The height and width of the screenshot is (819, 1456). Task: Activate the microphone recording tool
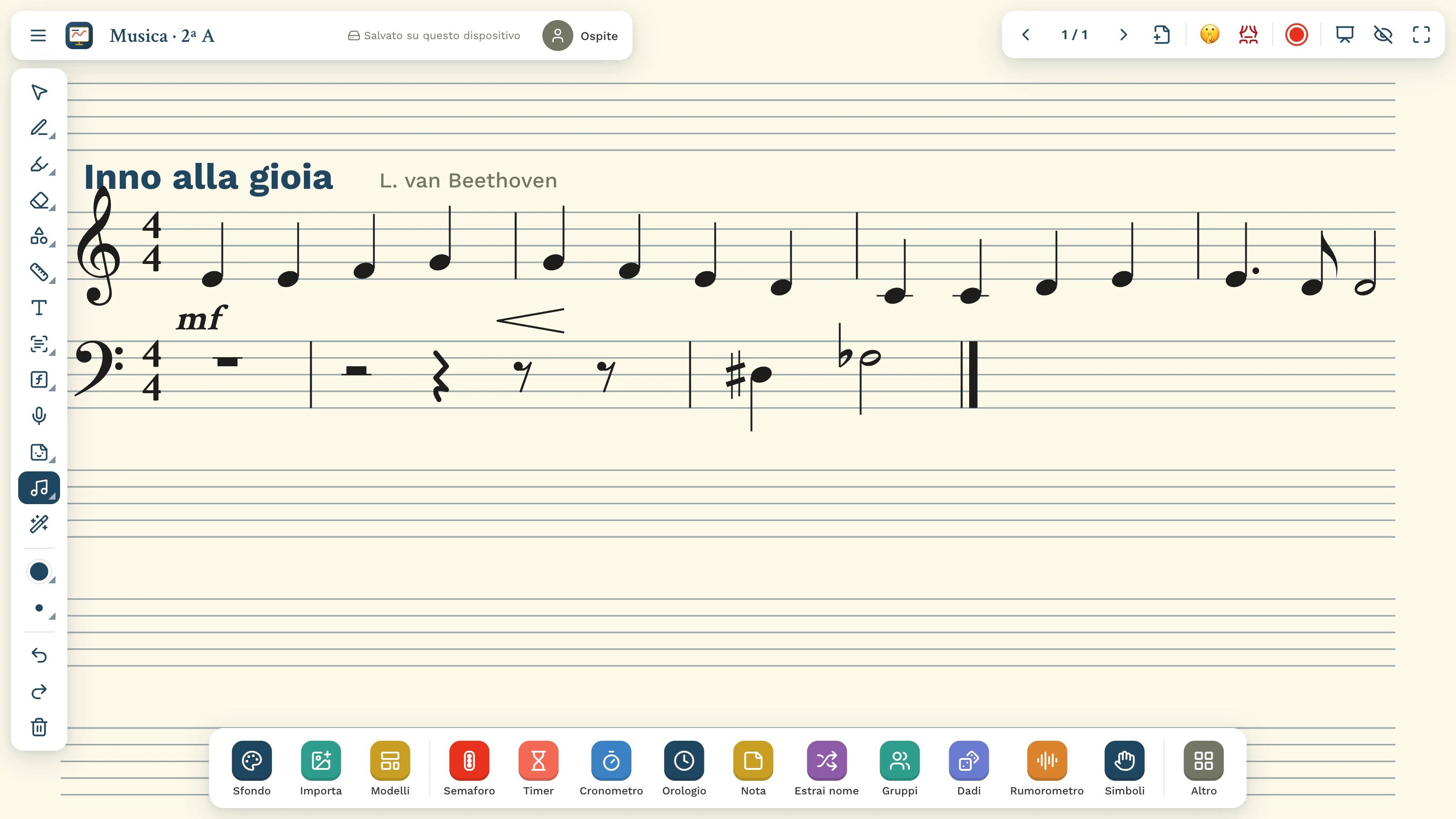pyautogui.click(x=39, y=416)
